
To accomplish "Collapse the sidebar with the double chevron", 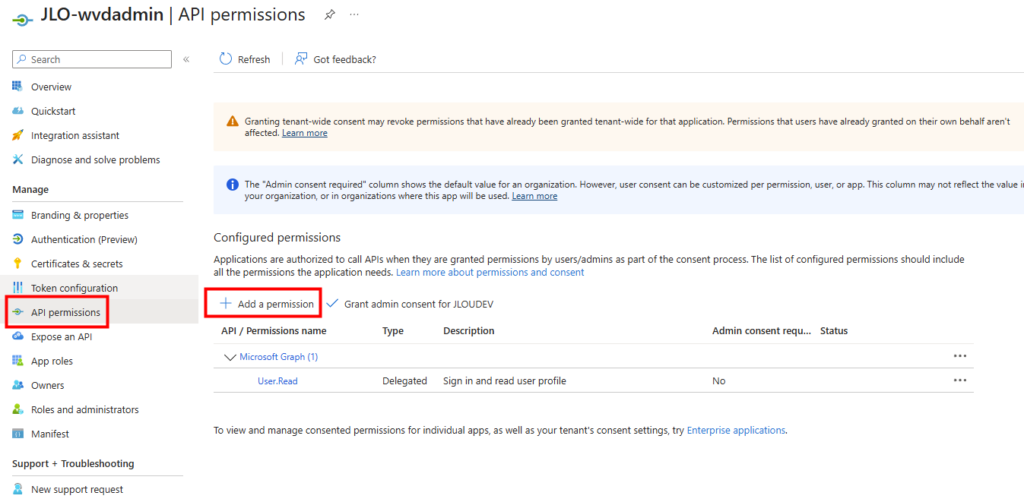I will coord(186,60).
